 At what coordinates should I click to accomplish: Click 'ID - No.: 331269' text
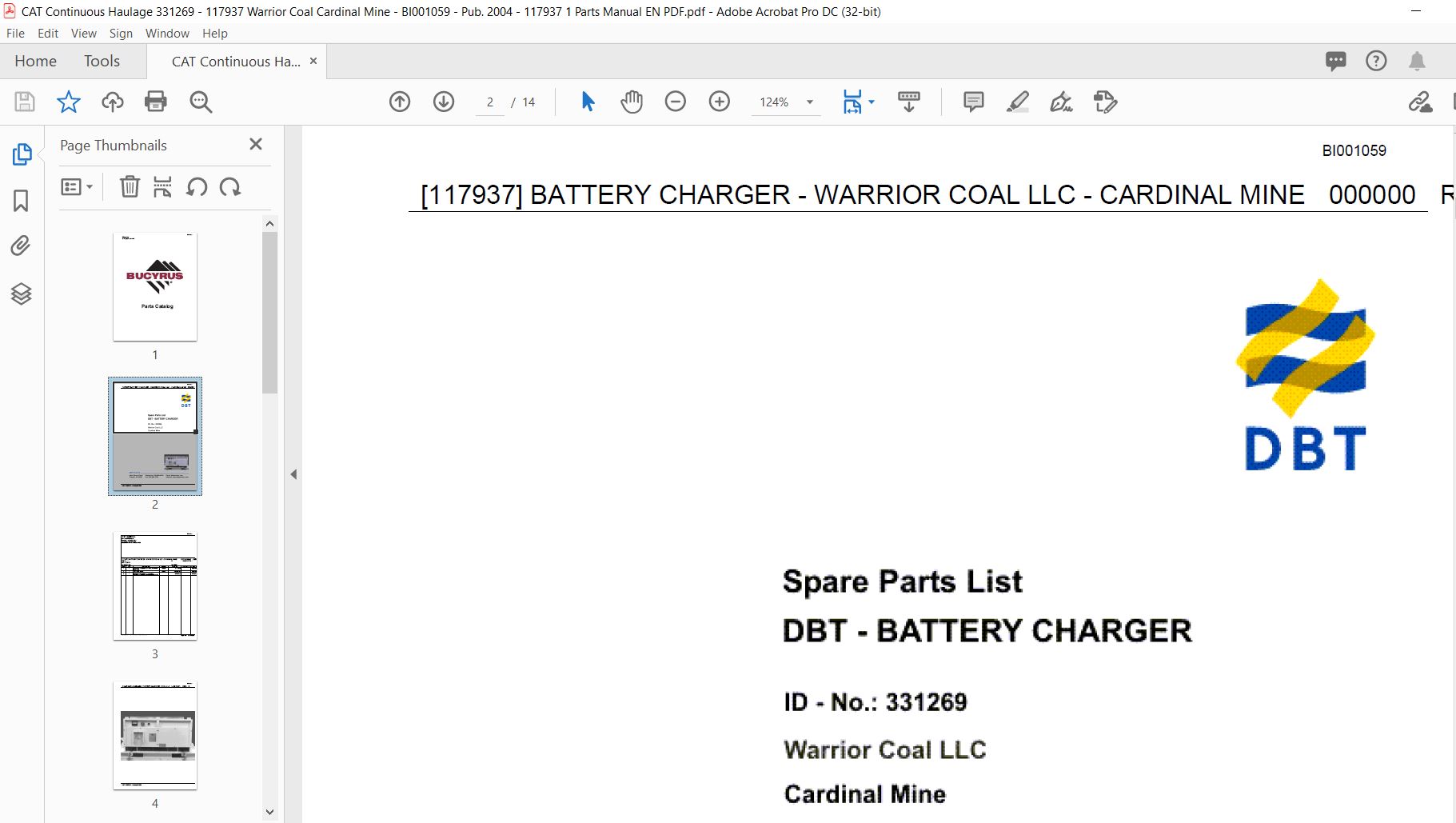876,702
